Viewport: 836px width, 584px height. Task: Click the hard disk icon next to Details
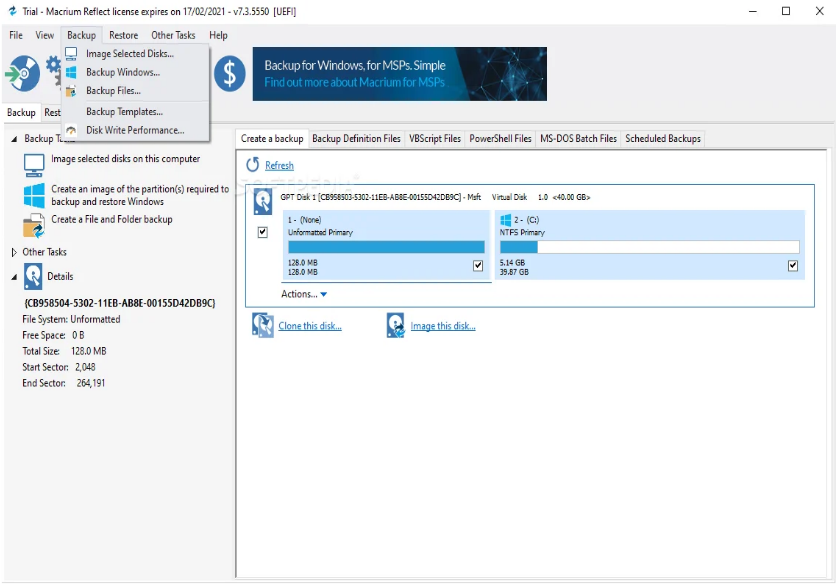click(x=33, y=276)
